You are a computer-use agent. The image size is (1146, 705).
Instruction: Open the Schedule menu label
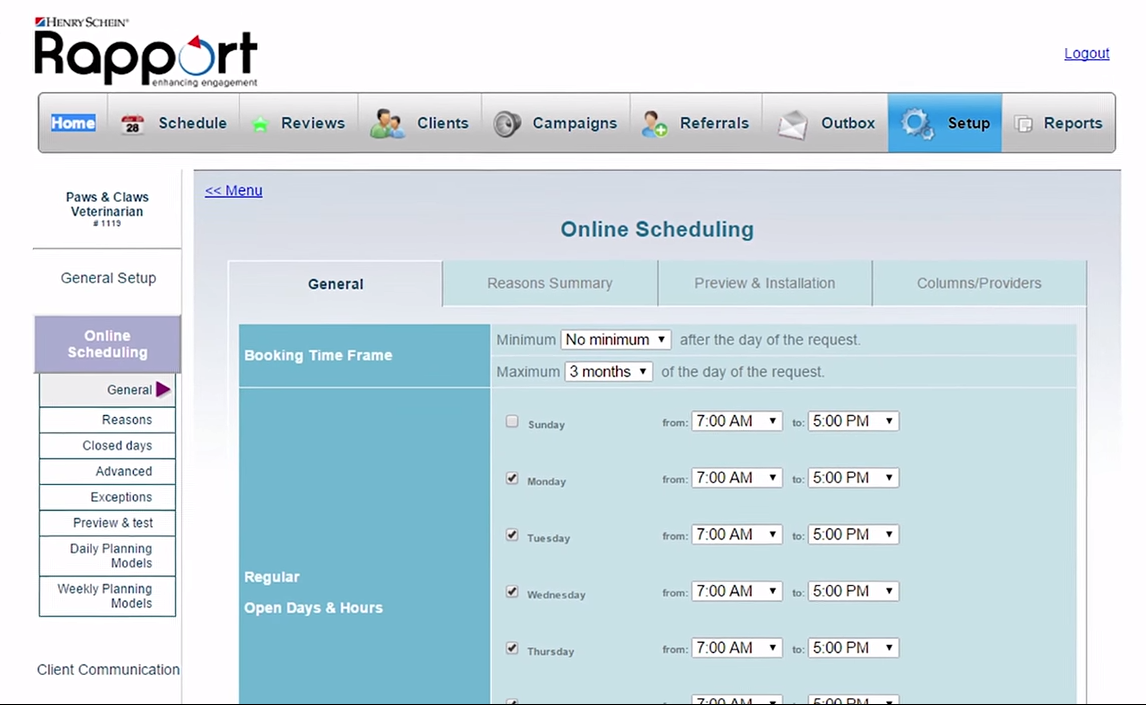click(192, 123)
